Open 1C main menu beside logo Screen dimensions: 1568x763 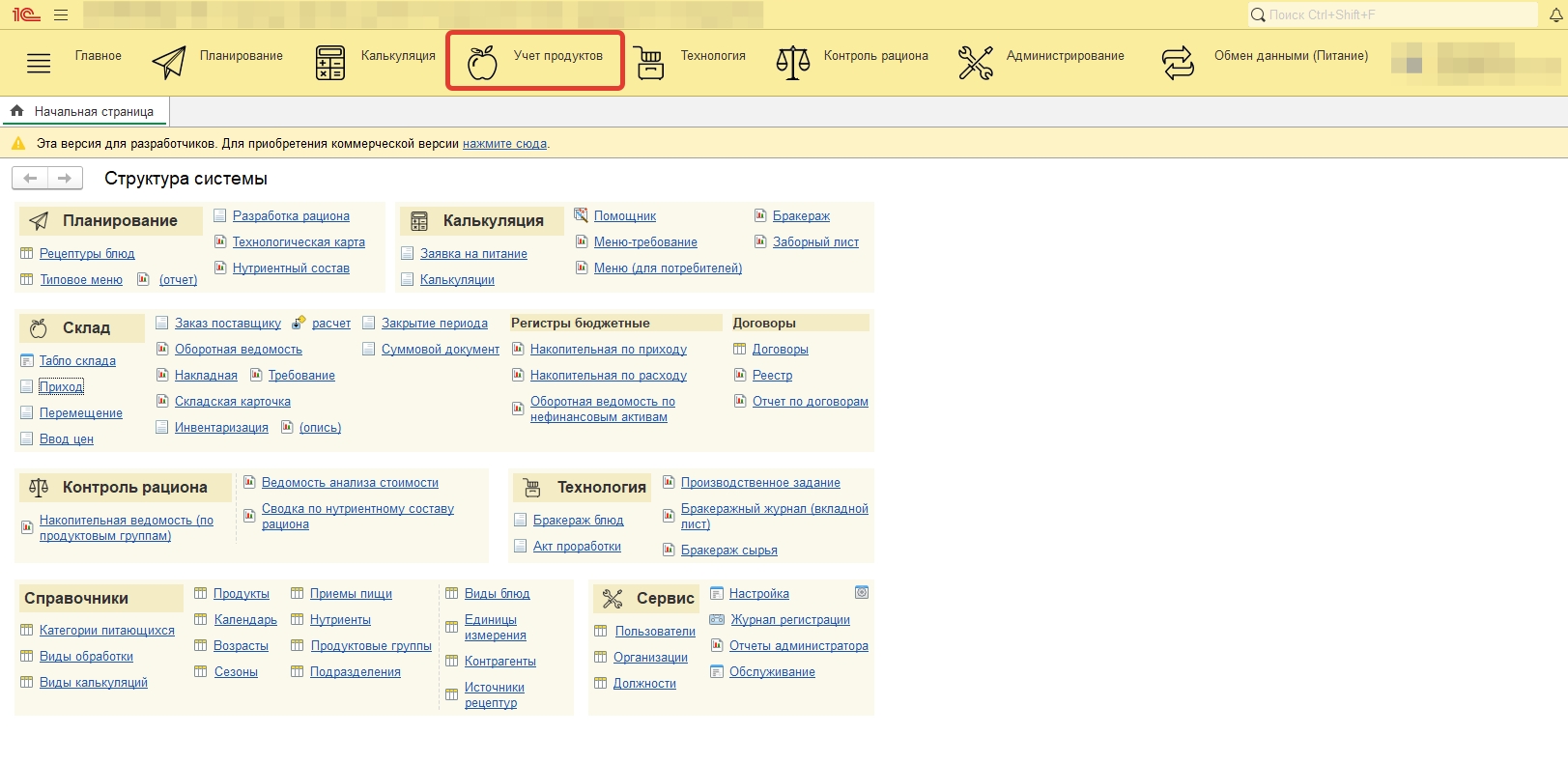61,15
